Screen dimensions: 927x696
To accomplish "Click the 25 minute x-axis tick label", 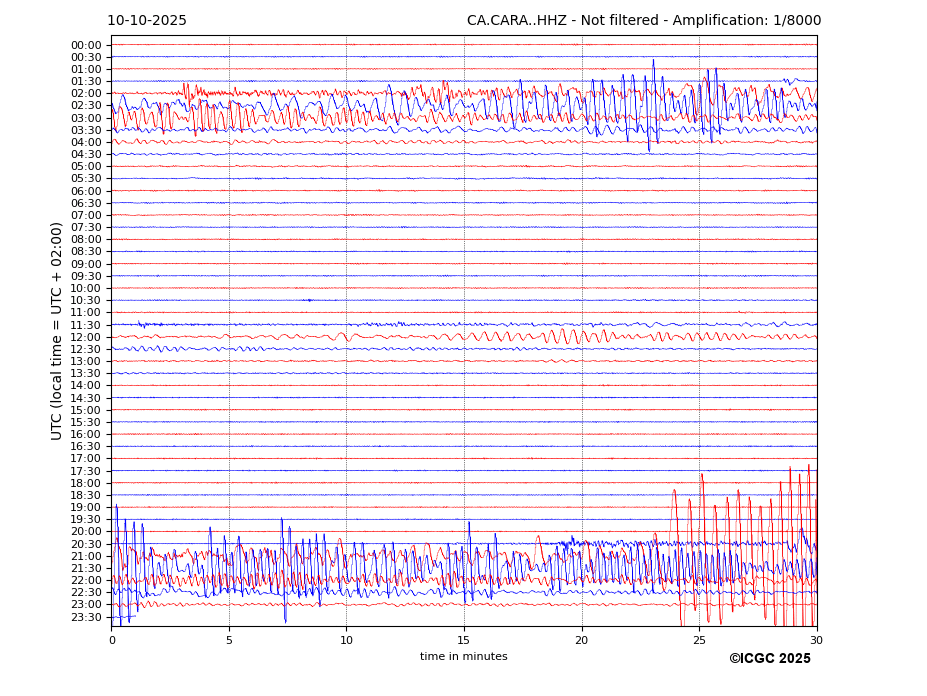I will point(699,640).
